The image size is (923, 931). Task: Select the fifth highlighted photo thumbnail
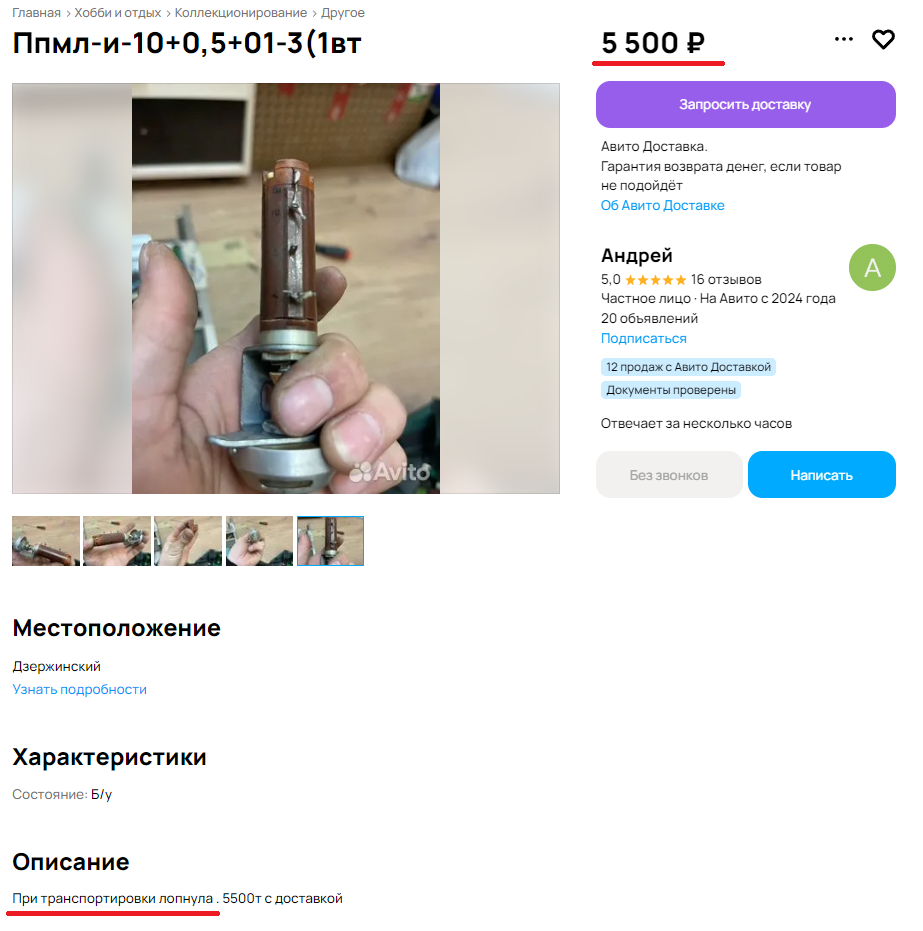(331, 541)
